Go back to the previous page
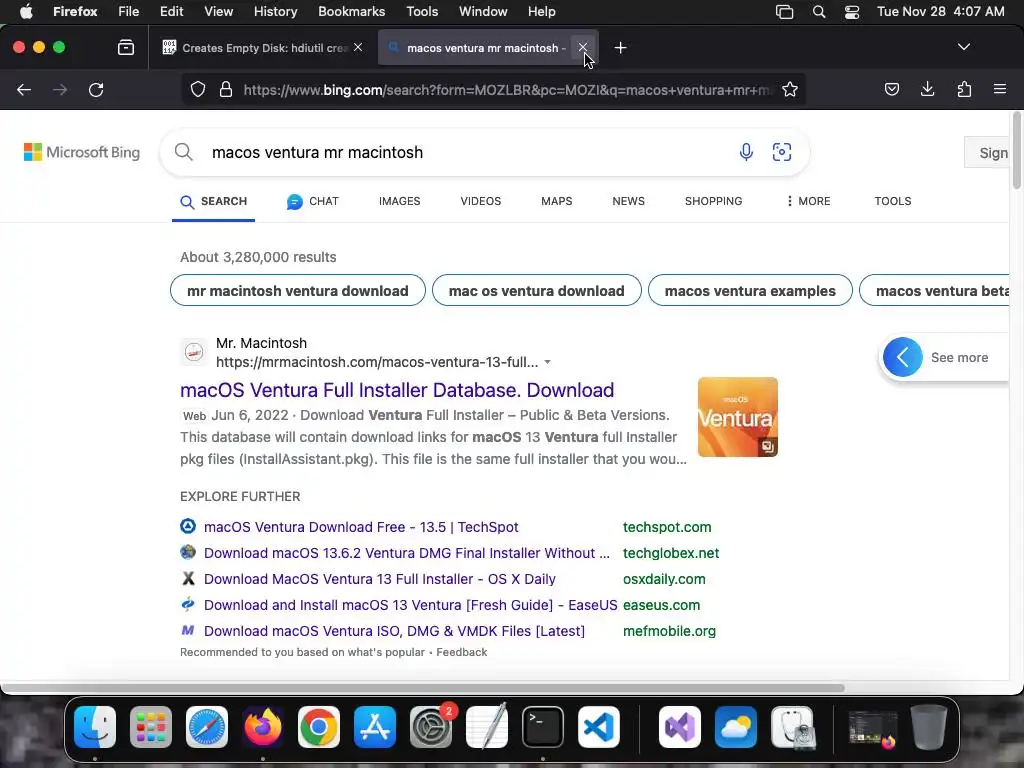 (x=24, y=89)
